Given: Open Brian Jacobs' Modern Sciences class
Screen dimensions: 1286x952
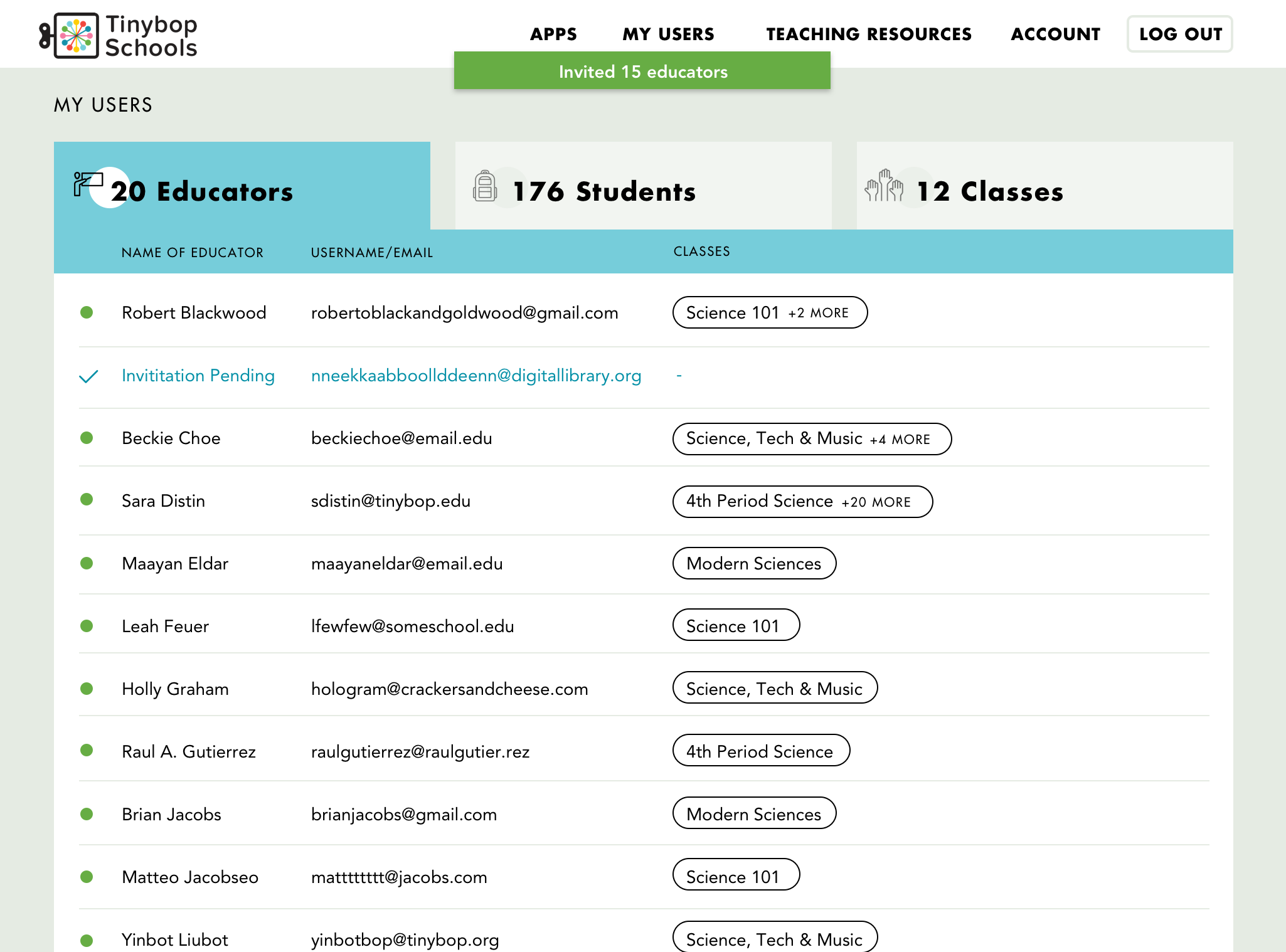Looking at the screenshot, I should coord(754,813).
